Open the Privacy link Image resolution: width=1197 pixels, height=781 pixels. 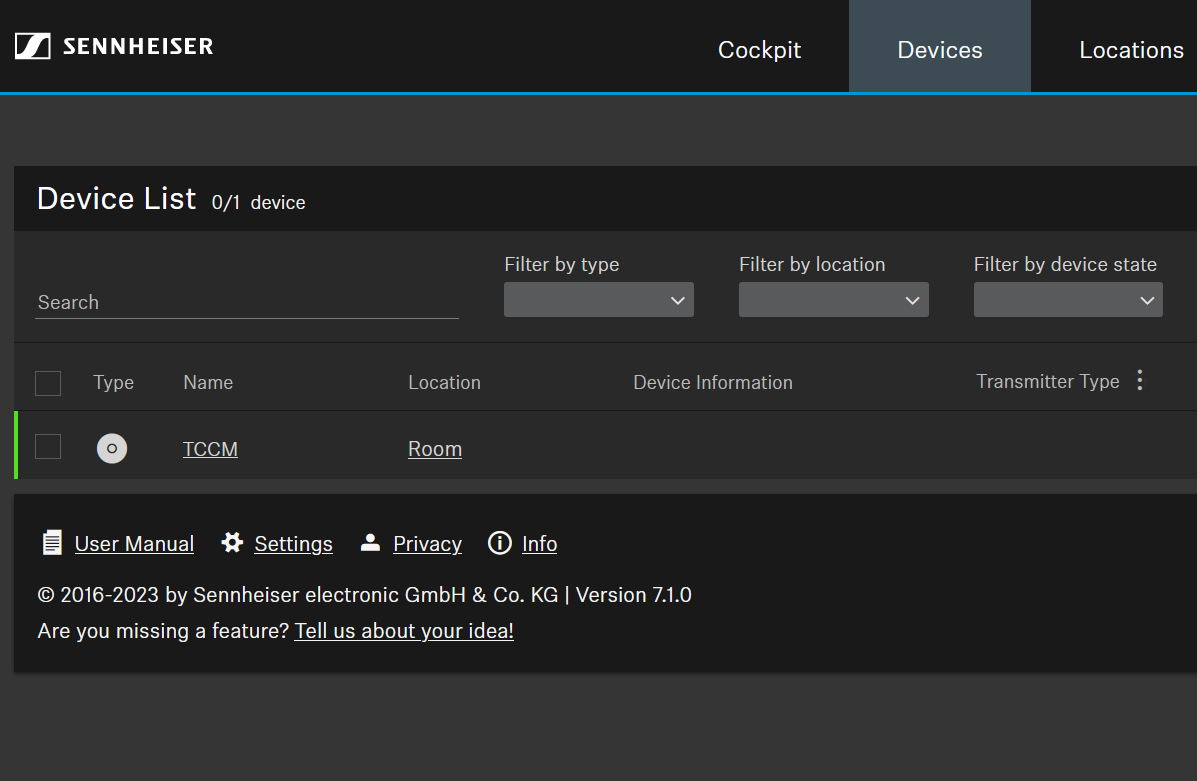(x=427, y=544)
